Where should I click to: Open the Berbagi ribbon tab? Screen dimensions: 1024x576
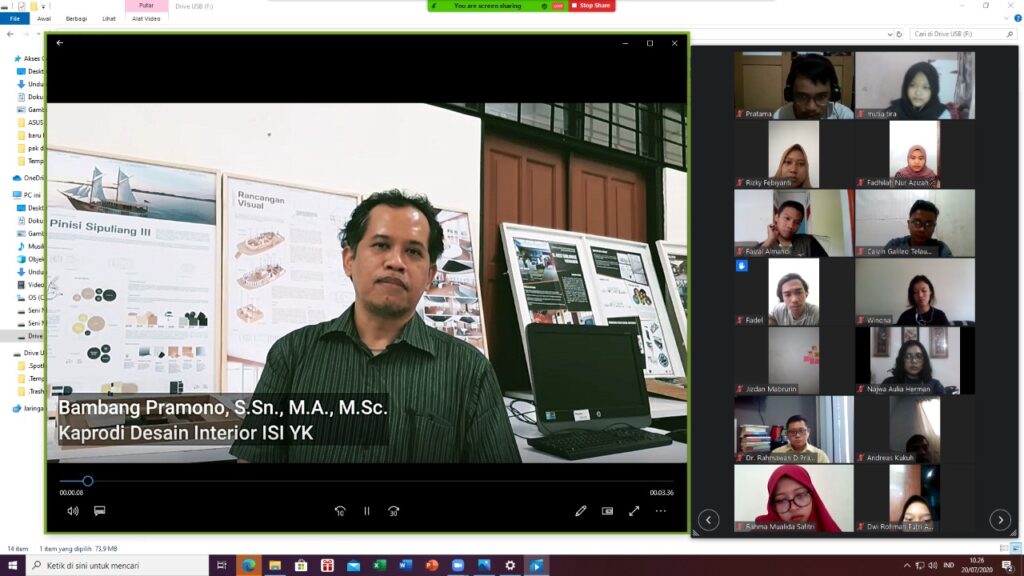[76, 19]
